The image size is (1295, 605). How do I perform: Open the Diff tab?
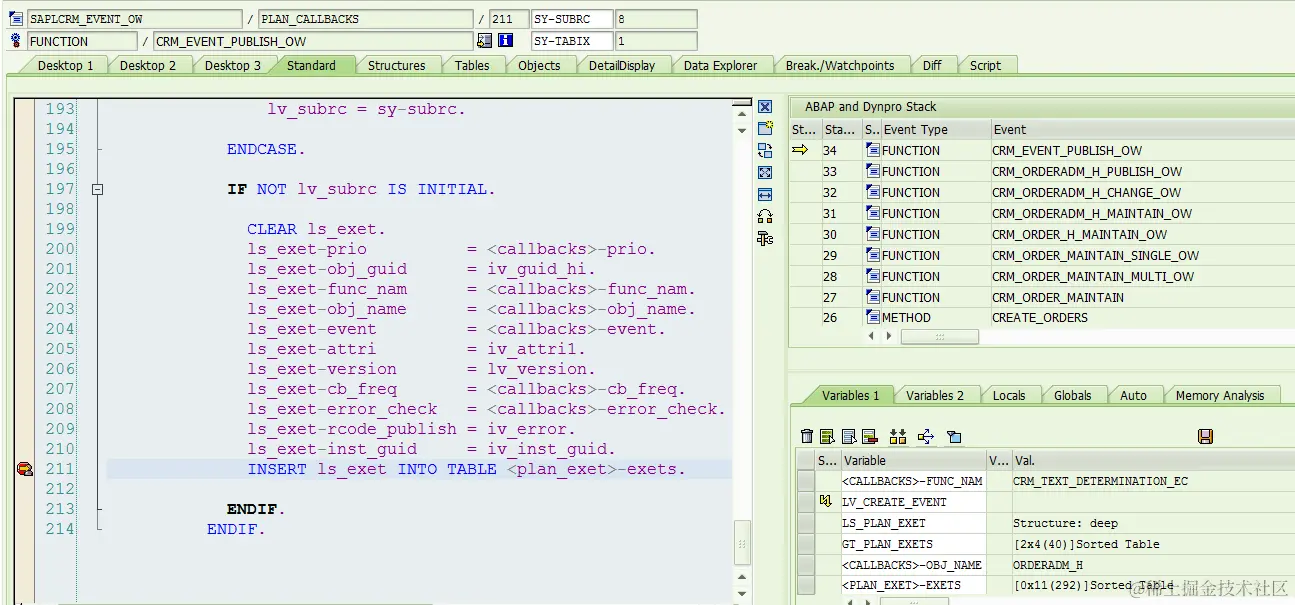click(x=932, y=65)
